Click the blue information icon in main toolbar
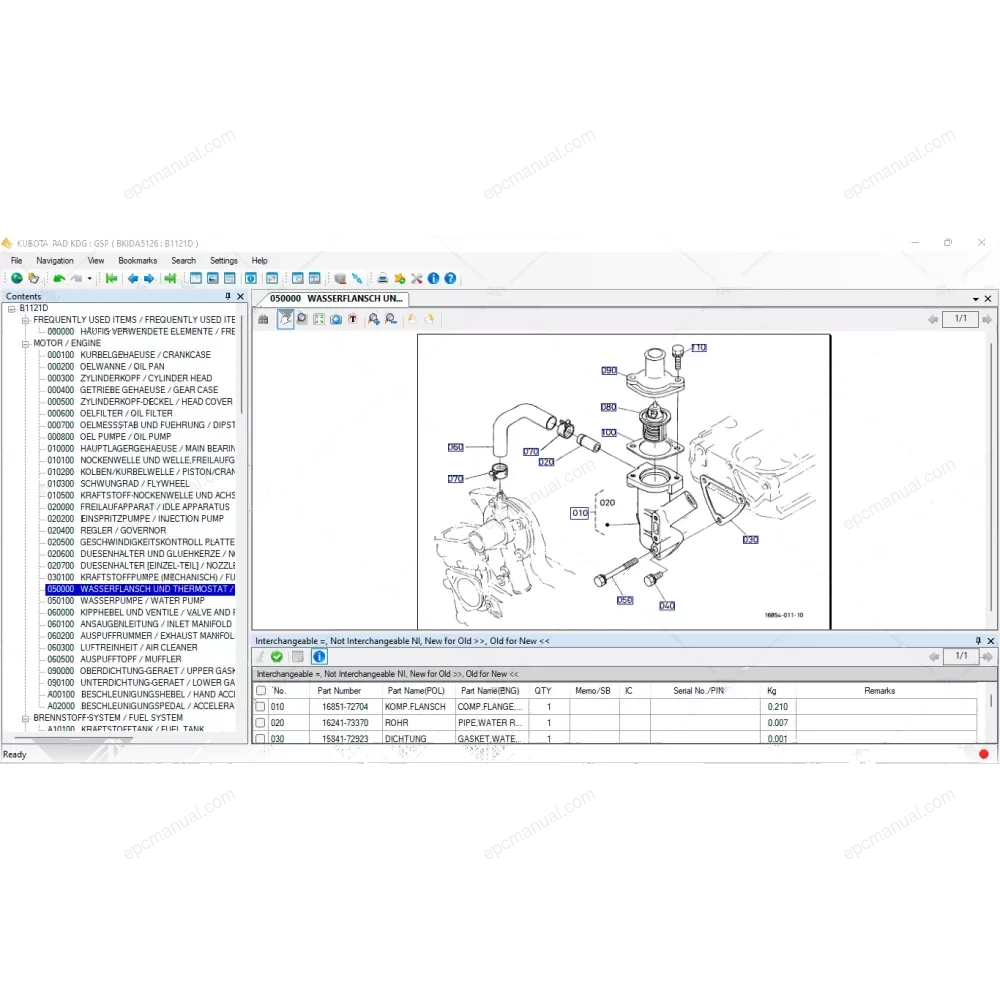Screen dimensions: 1000x1000 pyautogui.click(x=434, y=278)
